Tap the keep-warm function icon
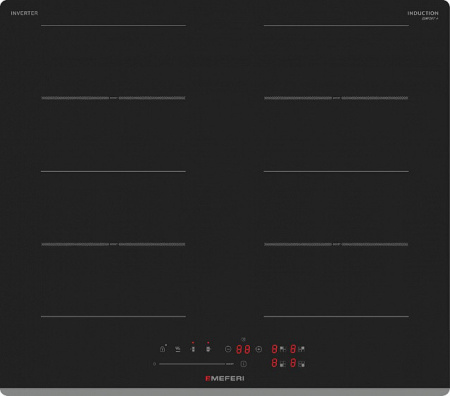 click(178, 349)
